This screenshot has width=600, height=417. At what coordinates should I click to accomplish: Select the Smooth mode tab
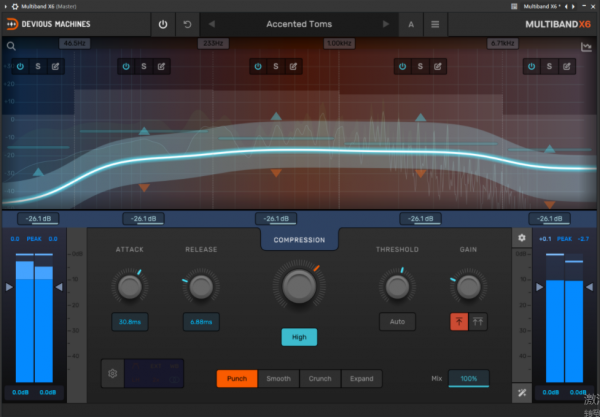(x=279, y=379)
